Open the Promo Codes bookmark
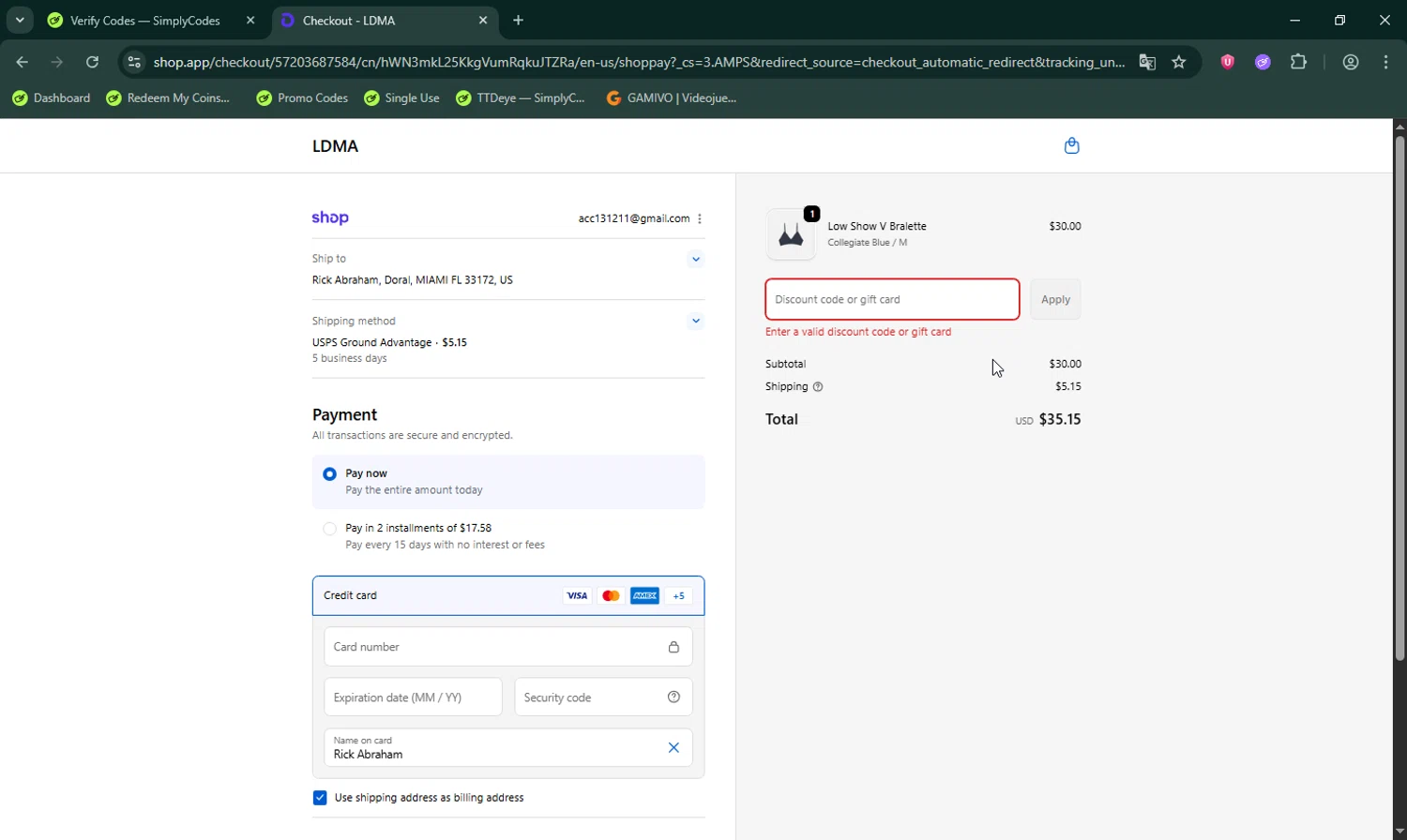This screenshot has width=1407, height=840. coord(302,97)
